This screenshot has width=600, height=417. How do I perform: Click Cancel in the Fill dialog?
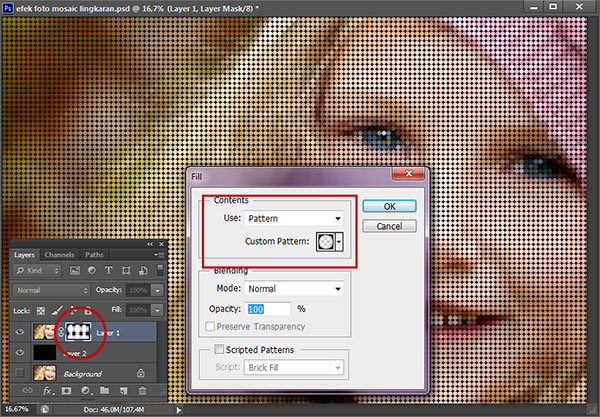click(390, 226)
